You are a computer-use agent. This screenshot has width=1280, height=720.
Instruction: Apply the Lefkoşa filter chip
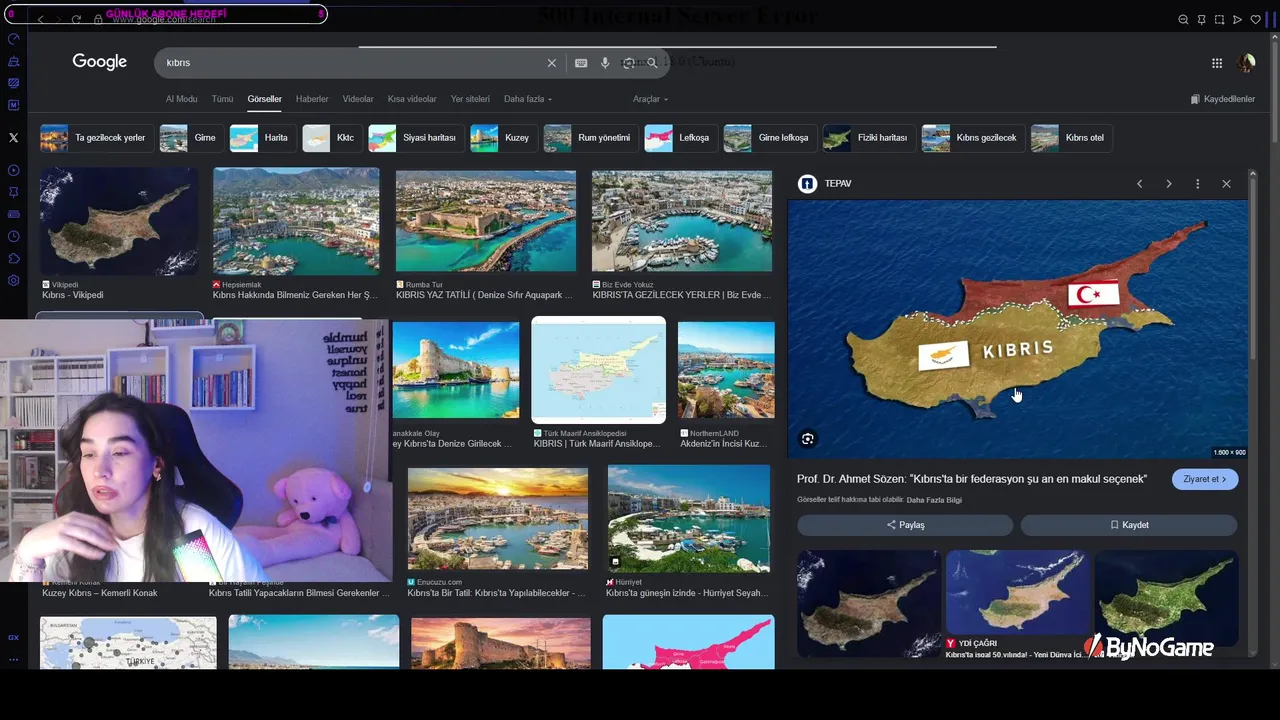679,138
